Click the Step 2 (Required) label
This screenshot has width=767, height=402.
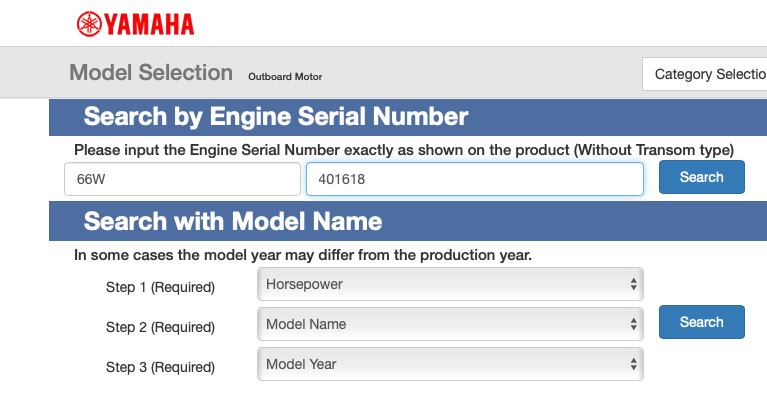[x=160, y=327]
